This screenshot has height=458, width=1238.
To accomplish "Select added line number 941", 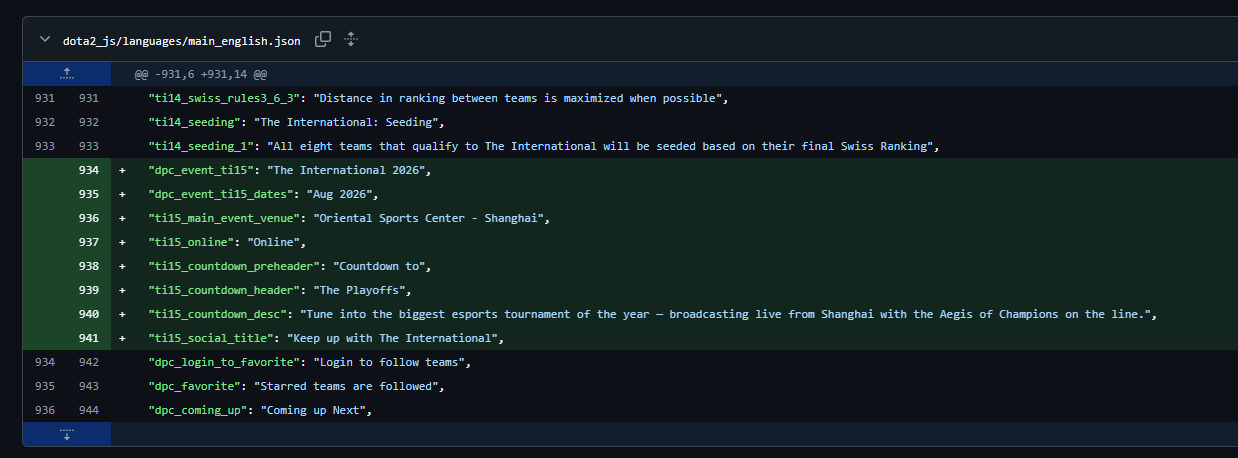I will click(89, 338).
